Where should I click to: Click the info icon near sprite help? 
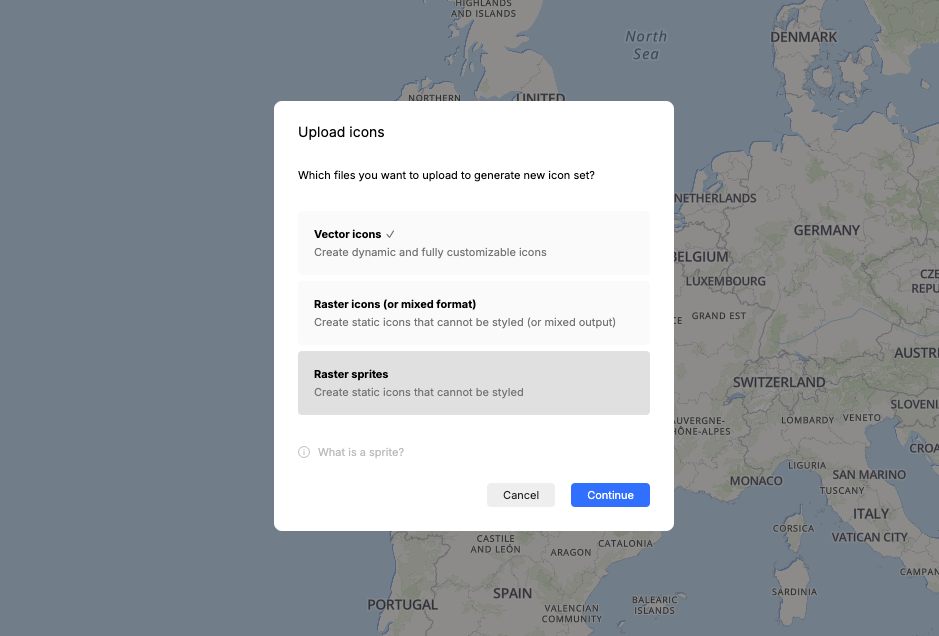(304, 452)
